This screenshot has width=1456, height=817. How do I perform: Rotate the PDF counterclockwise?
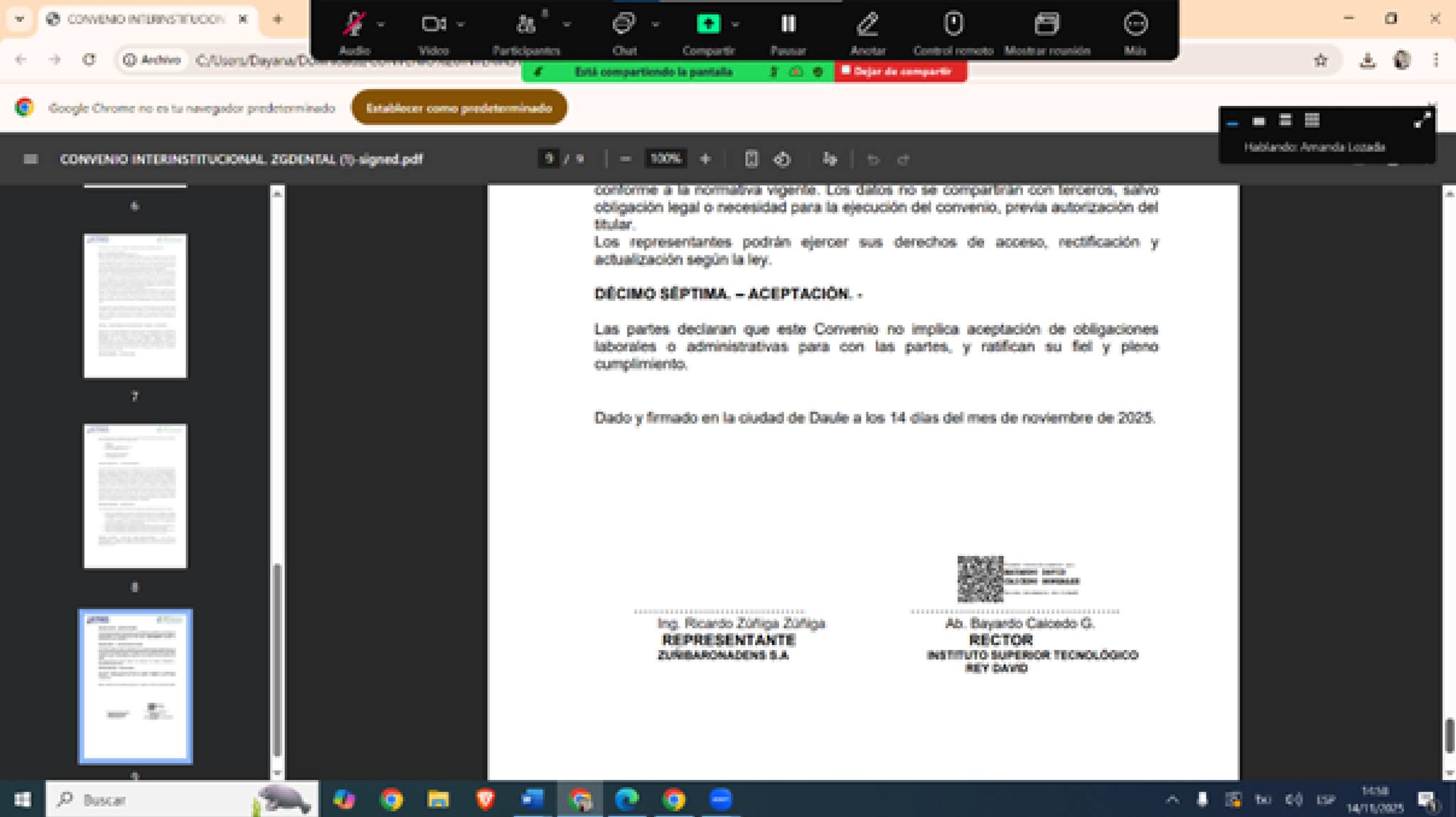click(x=782, y=159)
